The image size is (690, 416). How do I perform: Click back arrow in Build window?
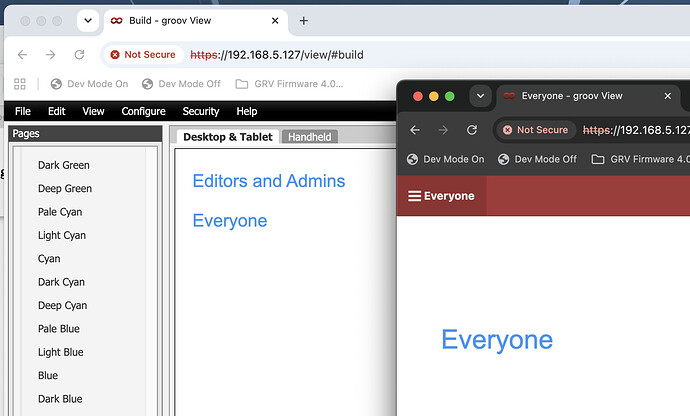click(22, 55)
